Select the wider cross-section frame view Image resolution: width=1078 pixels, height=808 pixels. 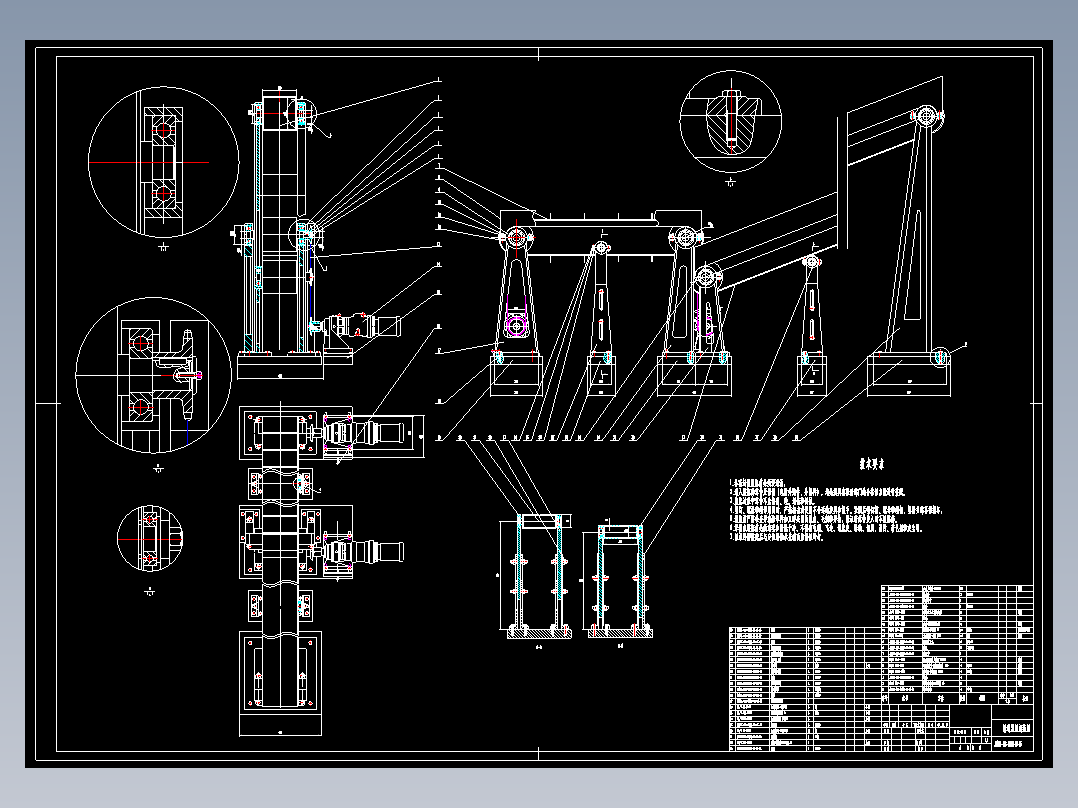point(539,576)
